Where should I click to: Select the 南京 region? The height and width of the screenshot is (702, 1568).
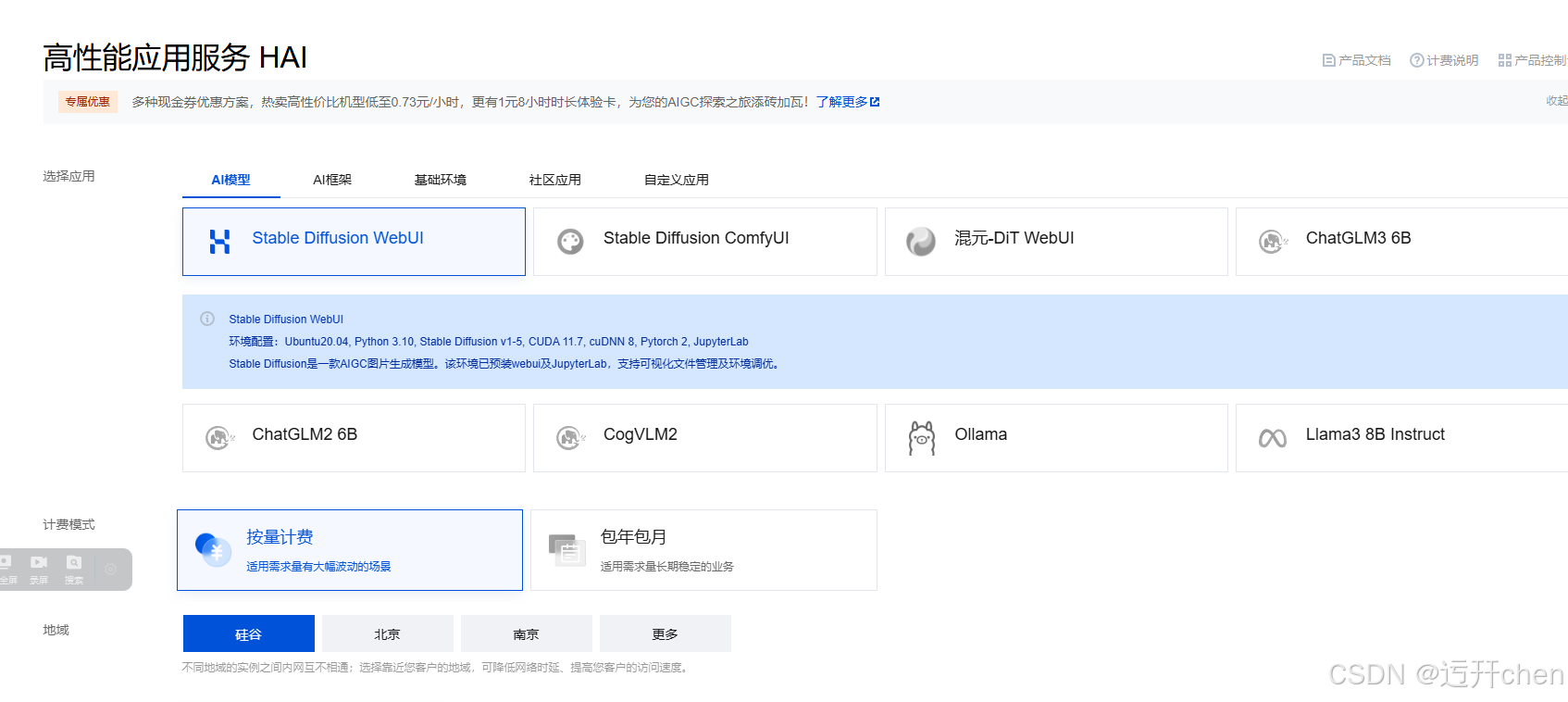click(527, 633)
